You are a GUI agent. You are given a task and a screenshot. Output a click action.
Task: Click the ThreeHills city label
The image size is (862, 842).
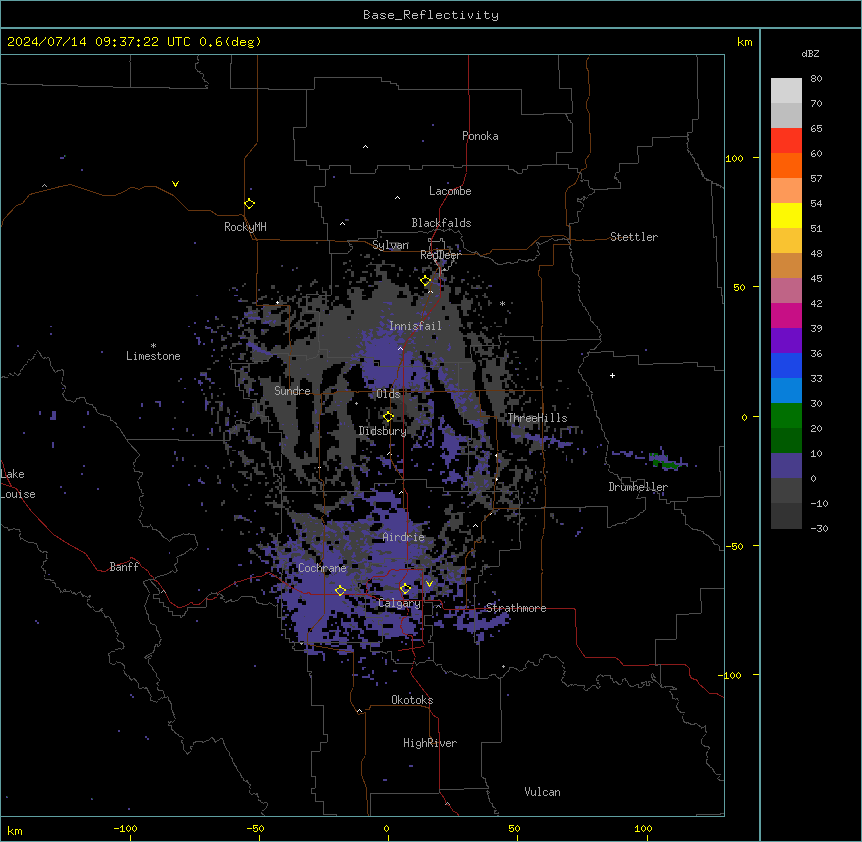click(537, 418)
